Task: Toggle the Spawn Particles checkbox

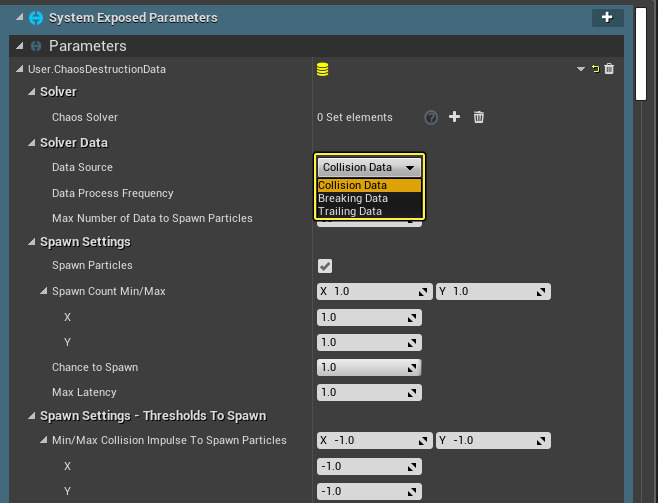Action: point(325,266)
